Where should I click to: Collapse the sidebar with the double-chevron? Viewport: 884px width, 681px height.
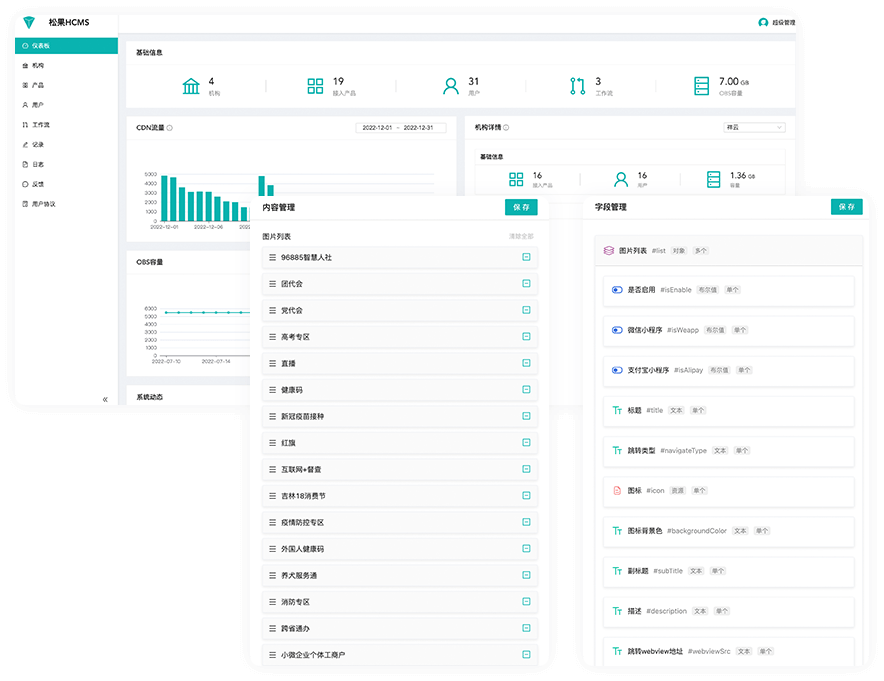(x=105, y=399)
